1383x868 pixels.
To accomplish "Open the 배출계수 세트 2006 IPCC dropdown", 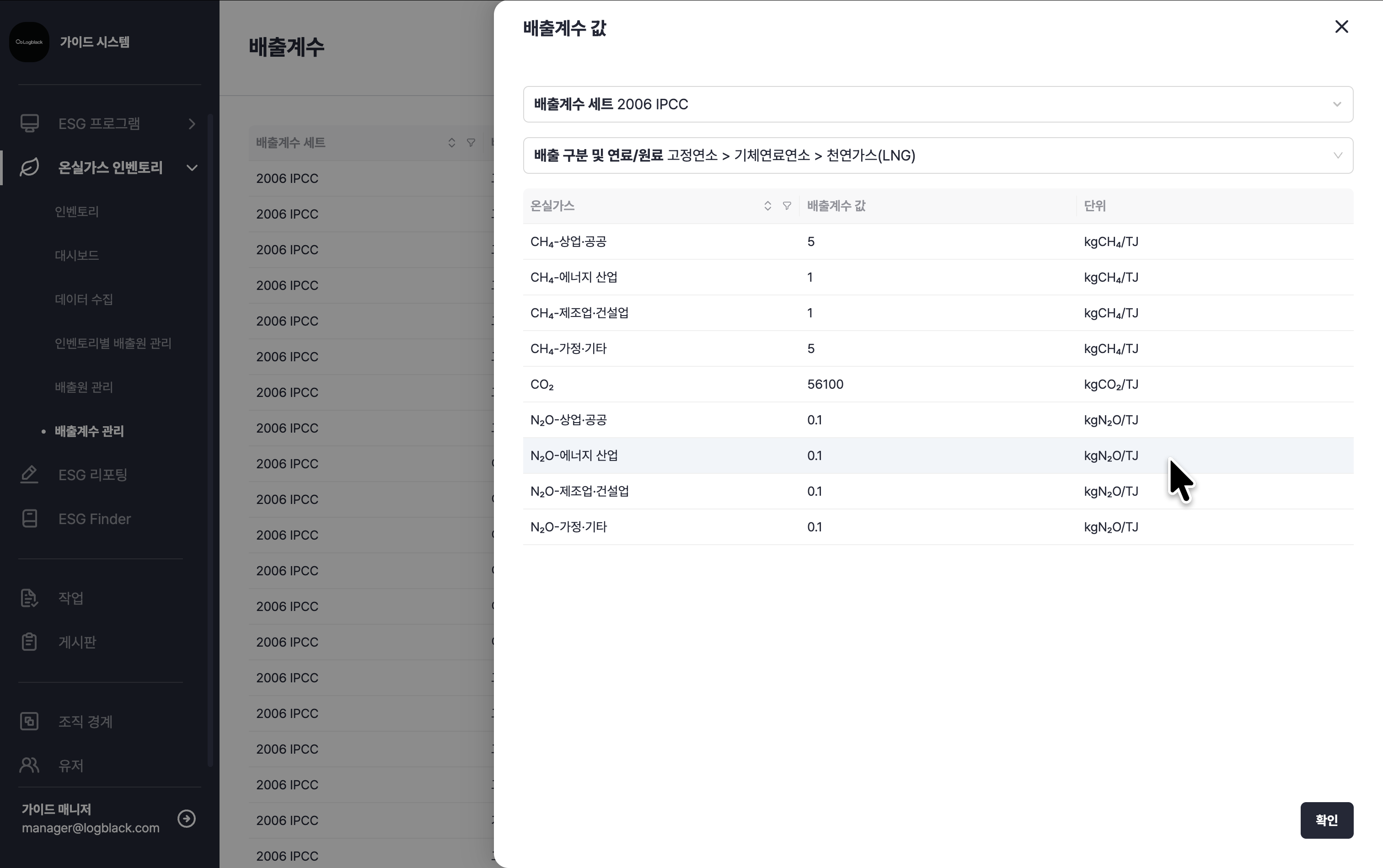I will pyautogui.click(x=938, y=104).
